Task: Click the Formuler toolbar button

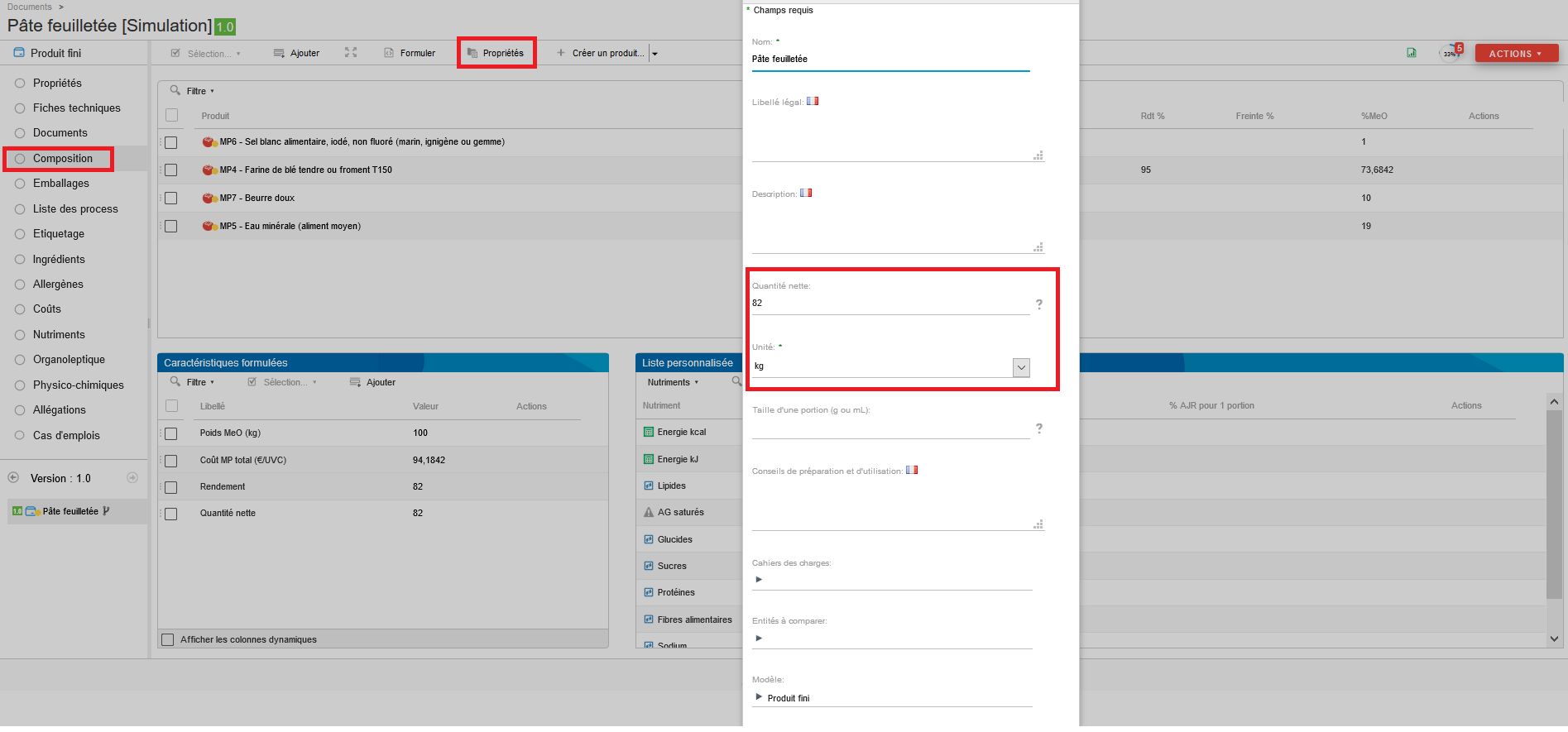Action: tap(410, 53)
